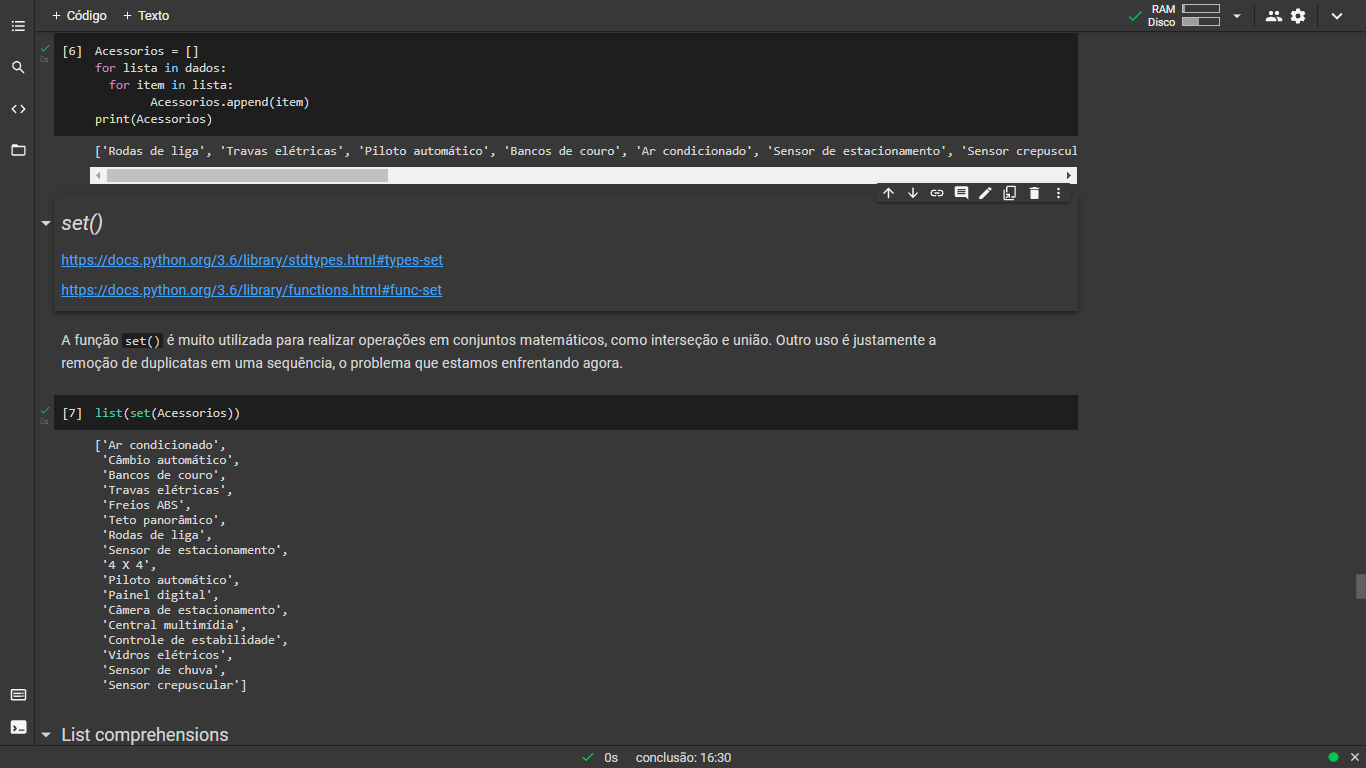The image size is (1366, 768).
Task: Open the settings gear icon
Action: (1298, 16)
